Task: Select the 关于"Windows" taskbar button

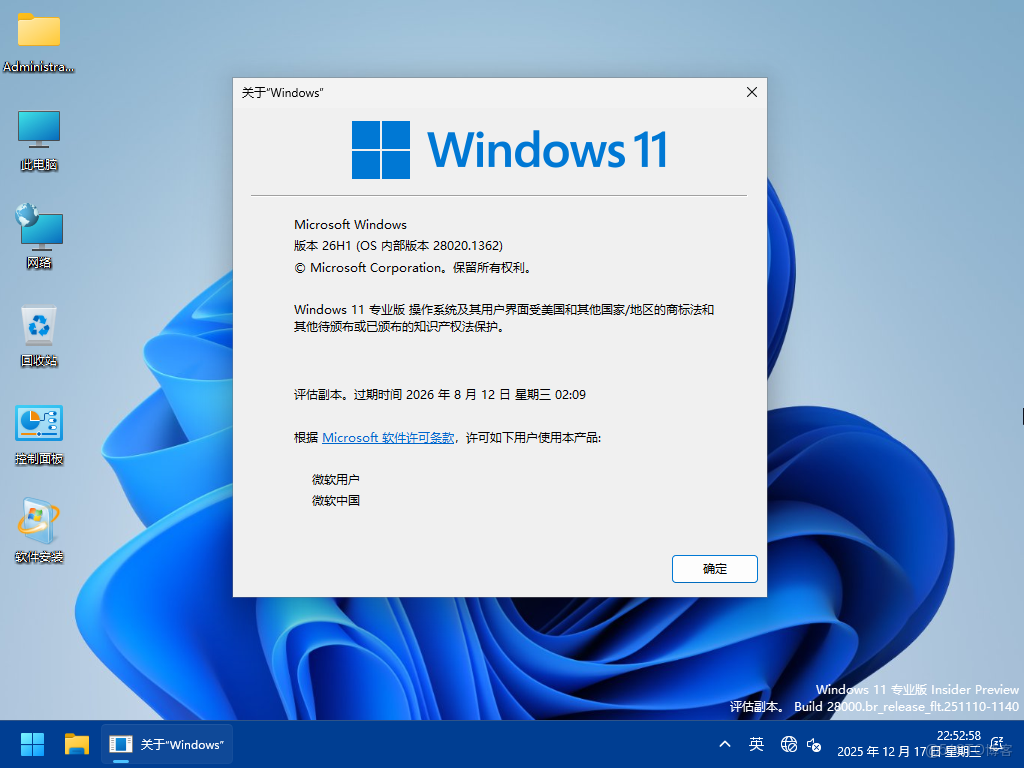Action: 166,744
